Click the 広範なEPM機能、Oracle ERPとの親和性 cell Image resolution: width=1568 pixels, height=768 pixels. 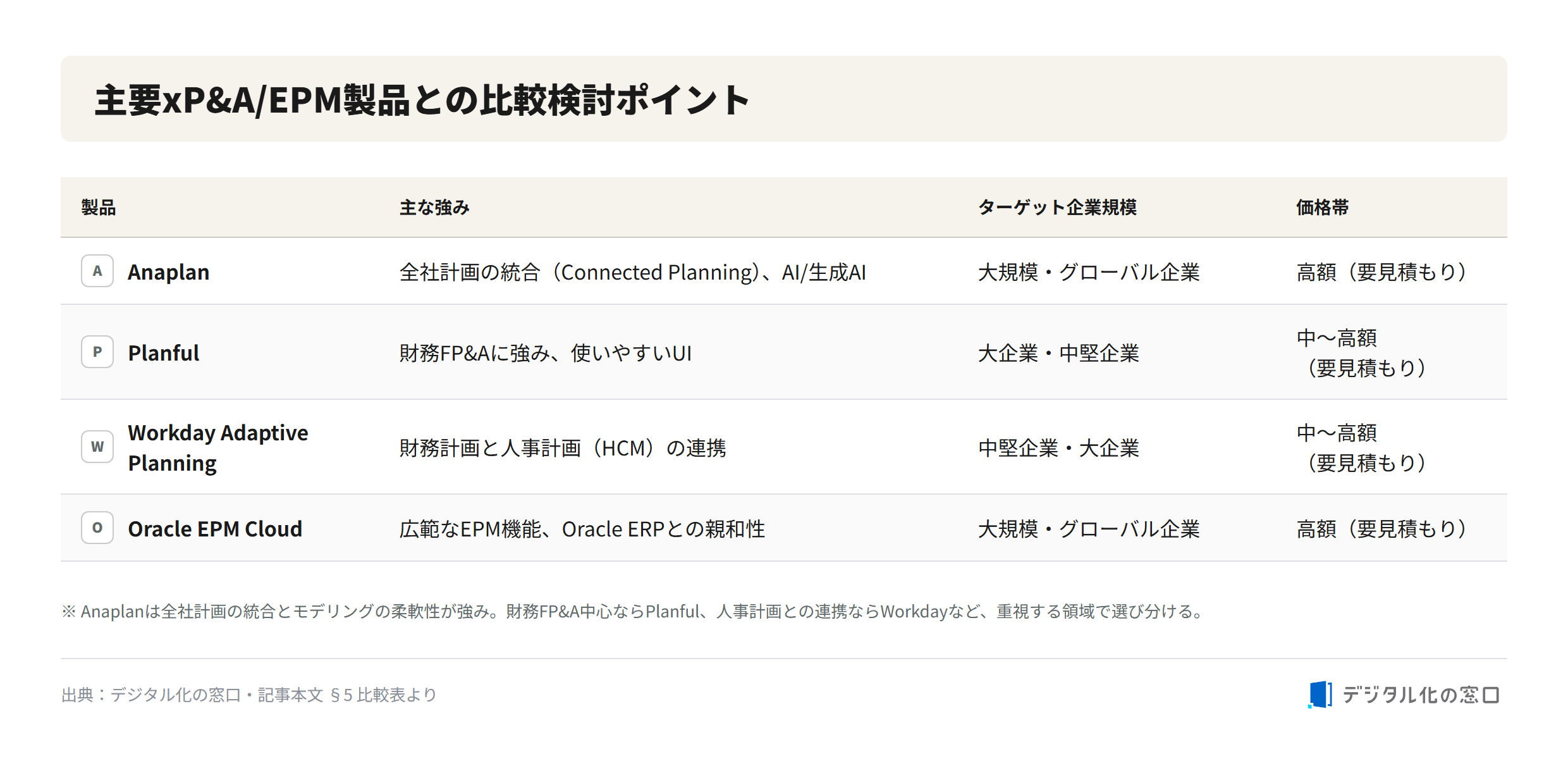coord(582,528)
